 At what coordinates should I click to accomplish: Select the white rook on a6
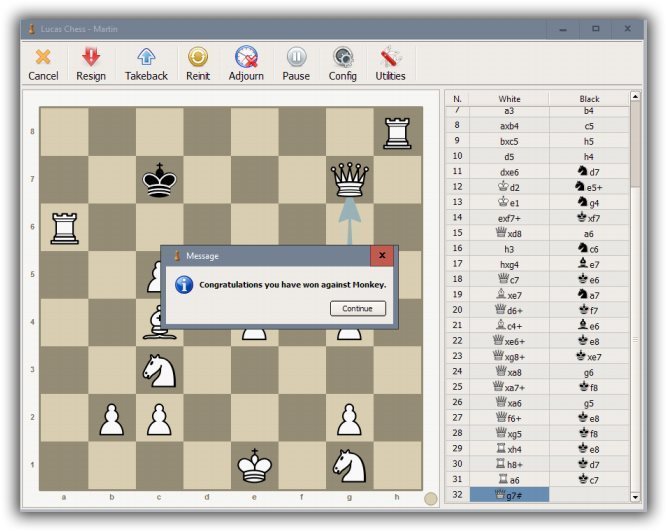pos(65,228)
